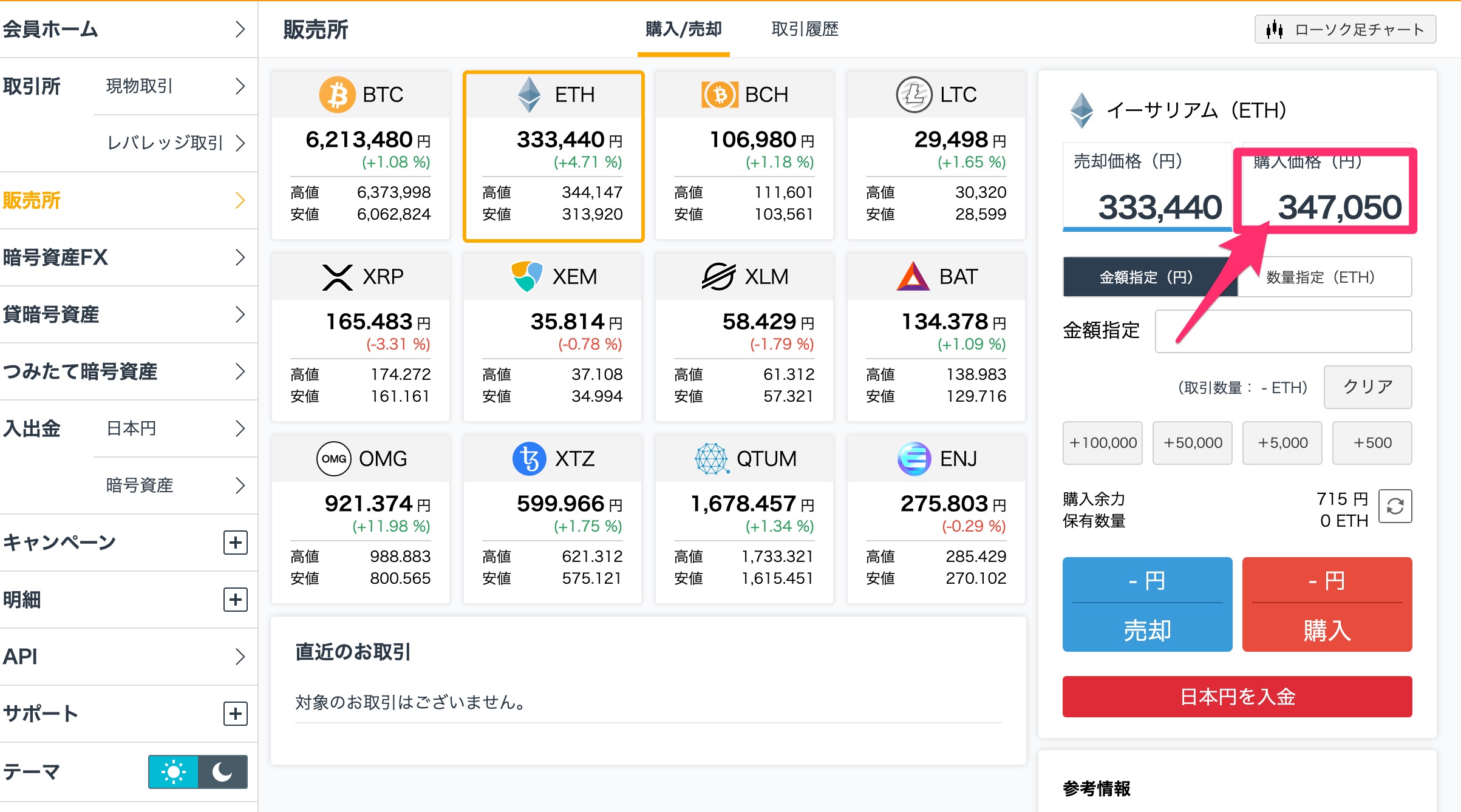Click the Bitcoin BTC coin icon

pyautogui.click(x=337, y=95)
